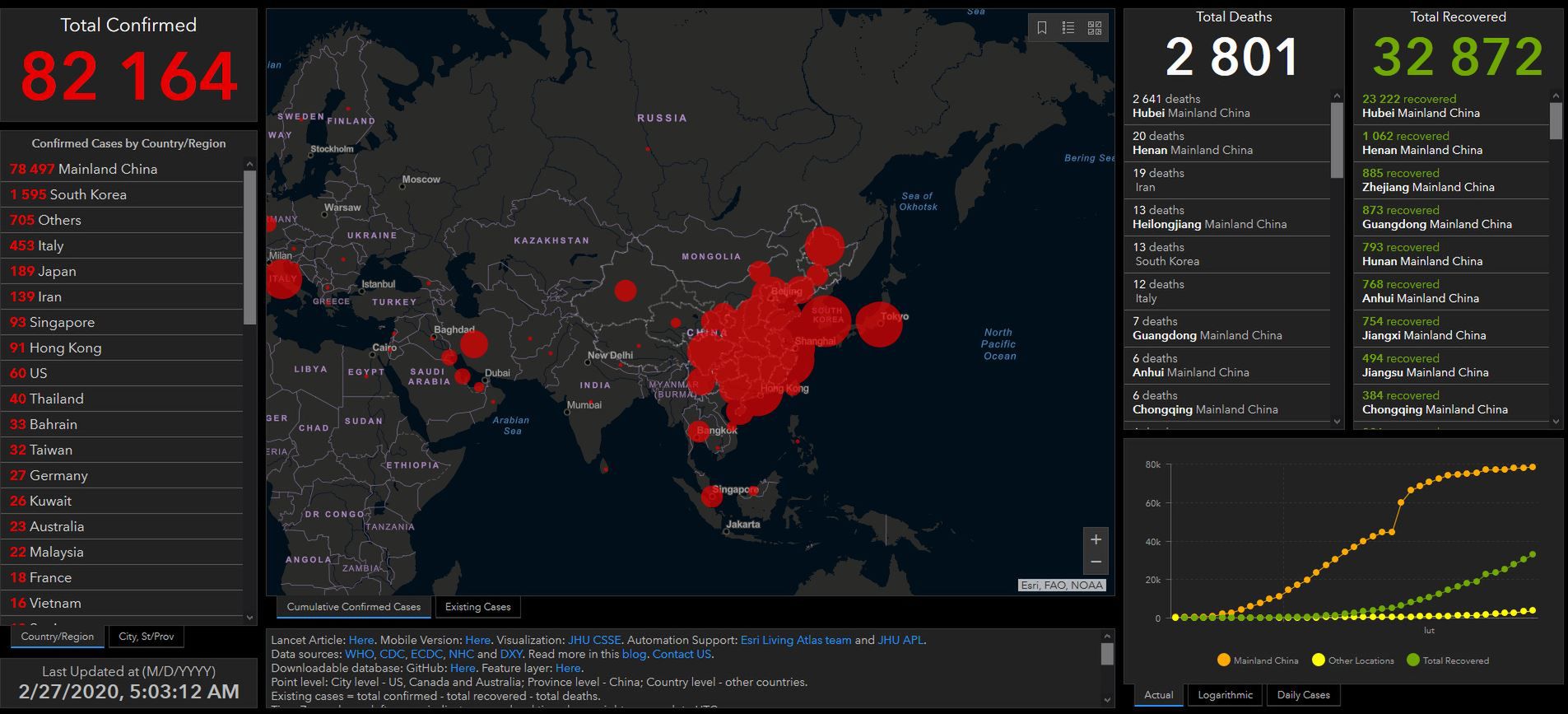The width and height of the screenshot is (1568, 714).
Task: Switch to the Cumulative Confirmed Cases tab
Action: [354, 607]
